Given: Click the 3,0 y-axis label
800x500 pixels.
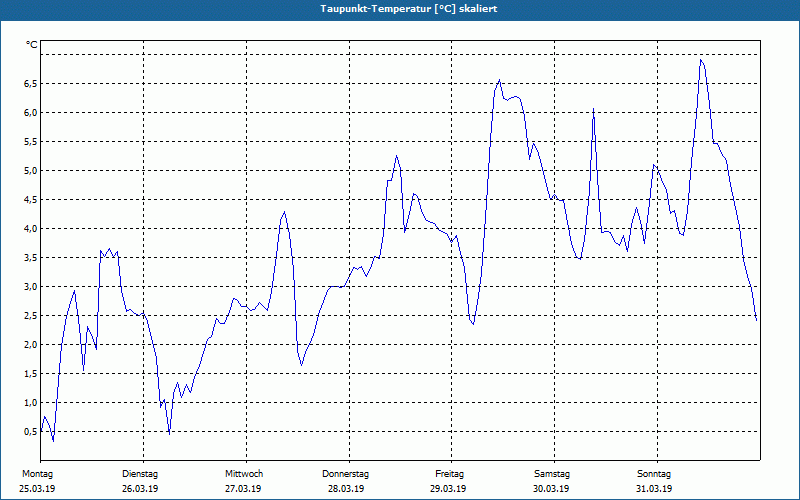Looking at the screenshot, I should (31, 287).
